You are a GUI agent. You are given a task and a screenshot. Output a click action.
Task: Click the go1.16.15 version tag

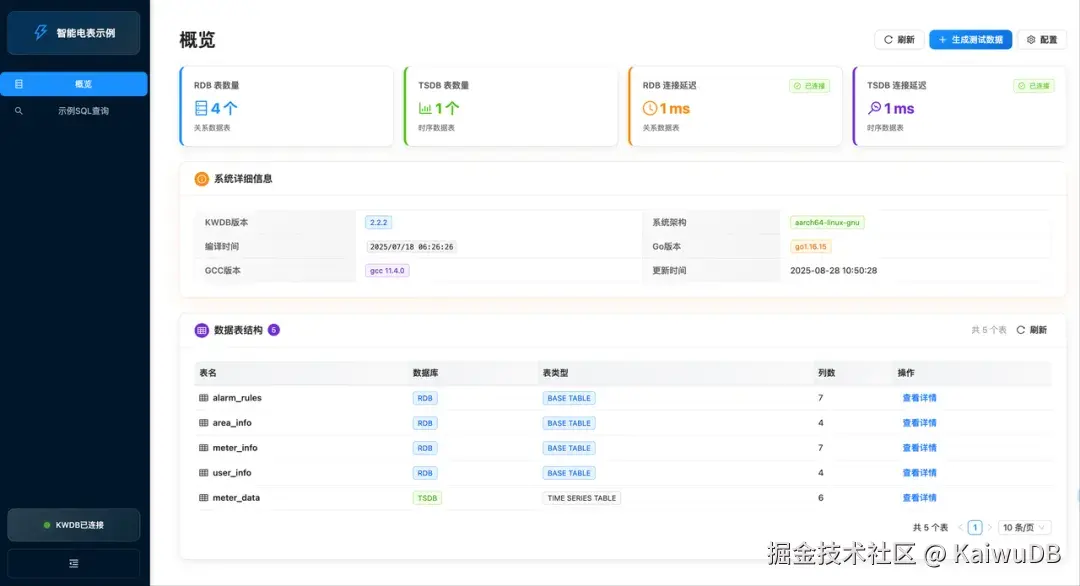pyautogui.click(x=811, y=247)
